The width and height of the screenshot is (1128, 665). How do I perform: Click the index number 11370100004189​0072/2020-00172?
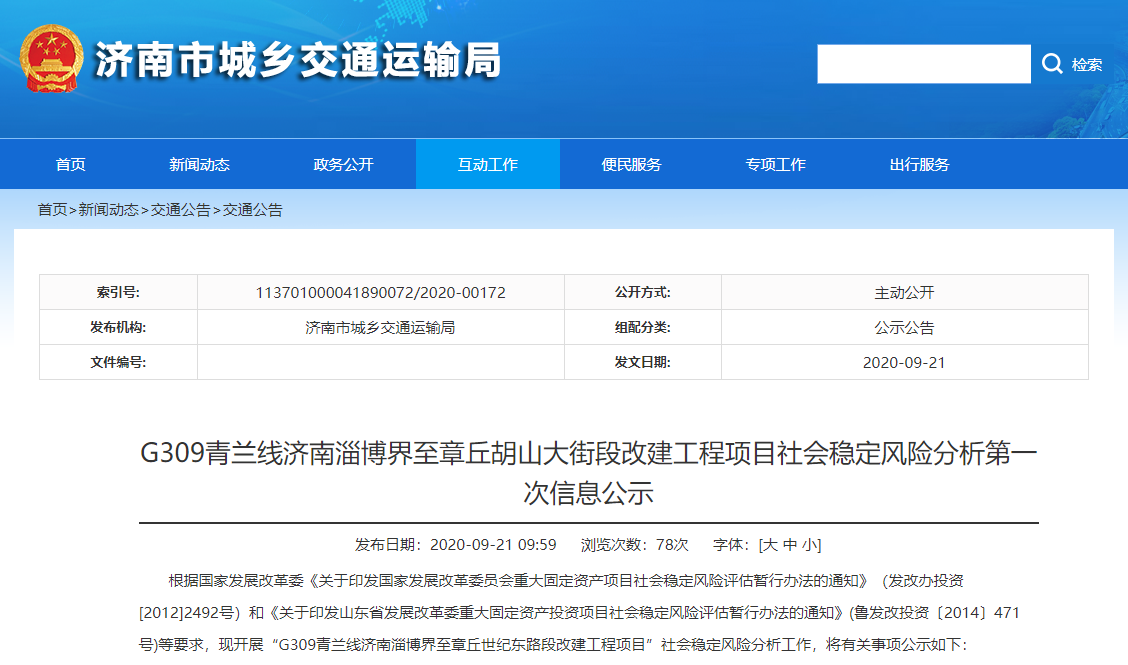tap(381, 293)
